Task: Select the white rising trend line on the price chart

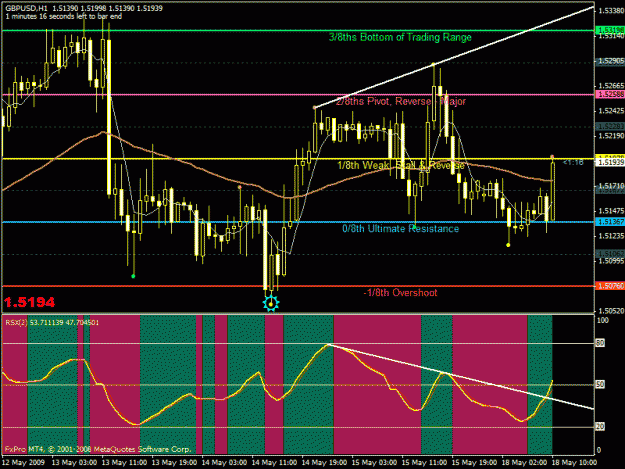Action: coord(454,57)
